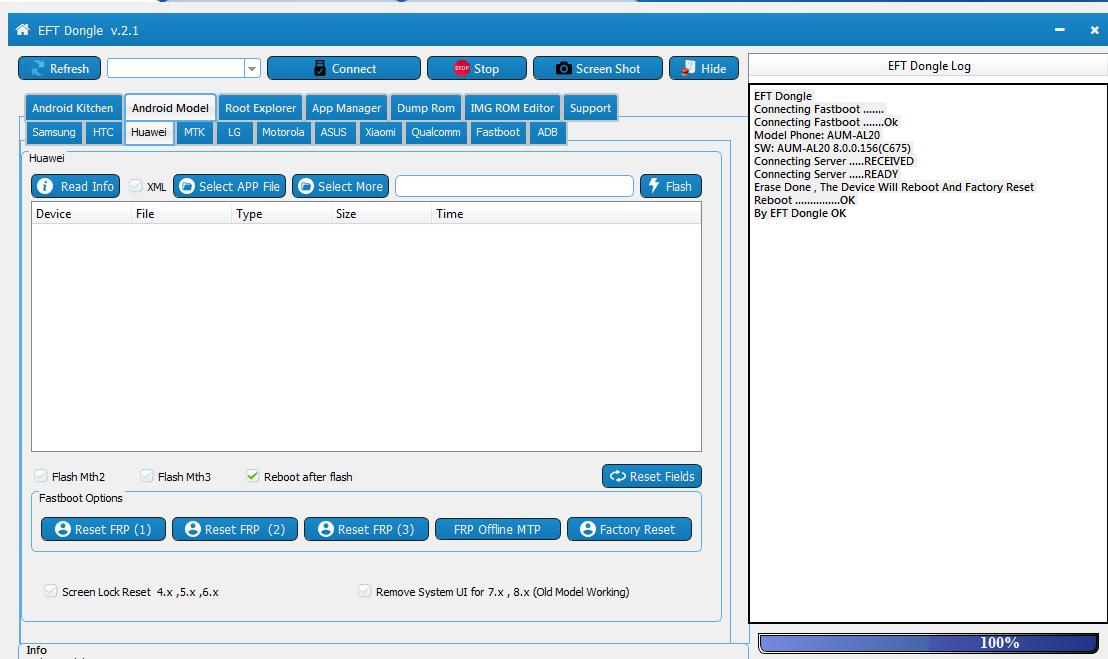Select the Fastboot tab

coord(497,132)
